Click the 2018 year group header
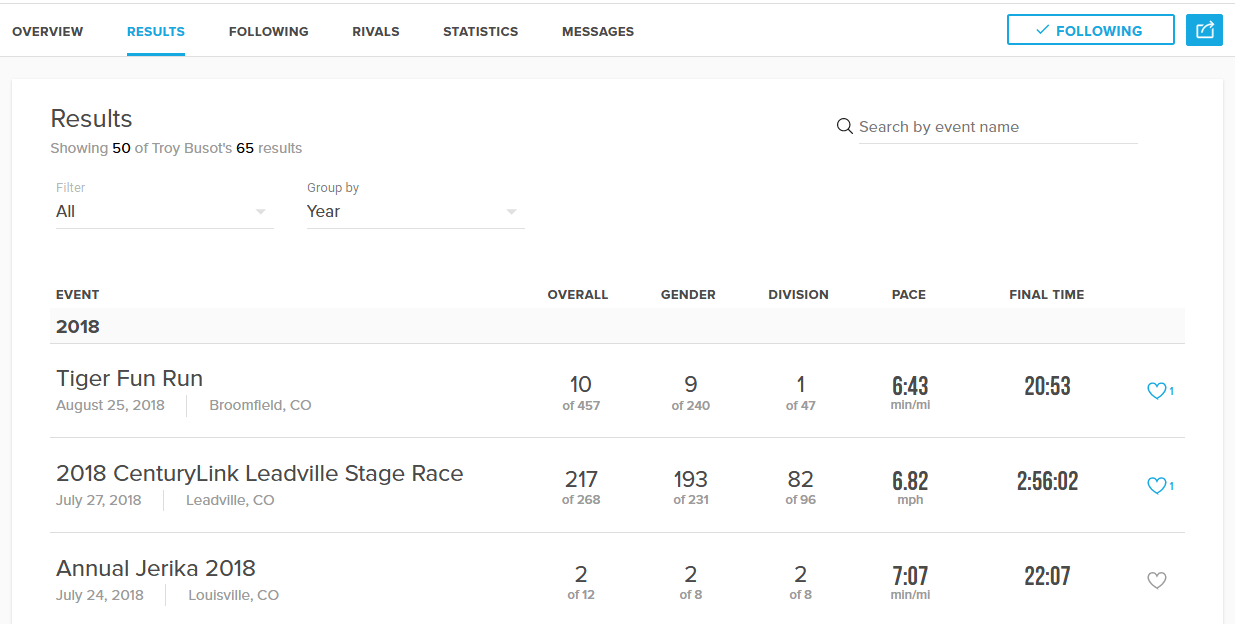The width and height of the screenshot is (1235, 624). (78, 327)
